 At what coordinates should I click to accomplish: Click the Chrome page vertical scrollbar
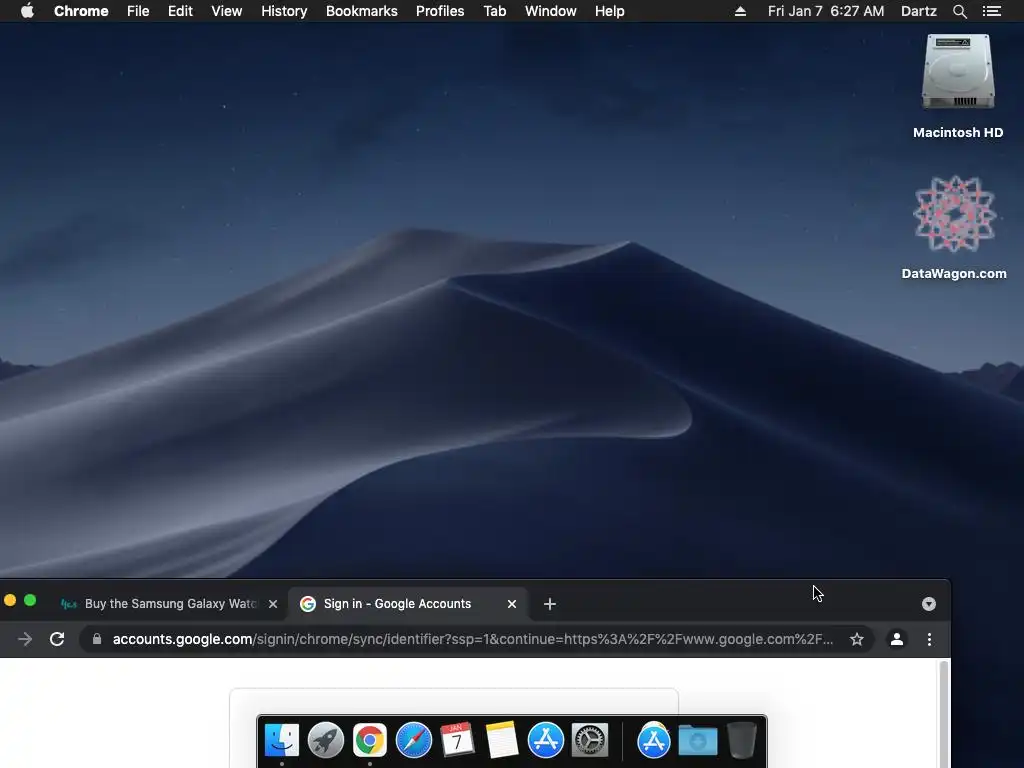[943, 713]
